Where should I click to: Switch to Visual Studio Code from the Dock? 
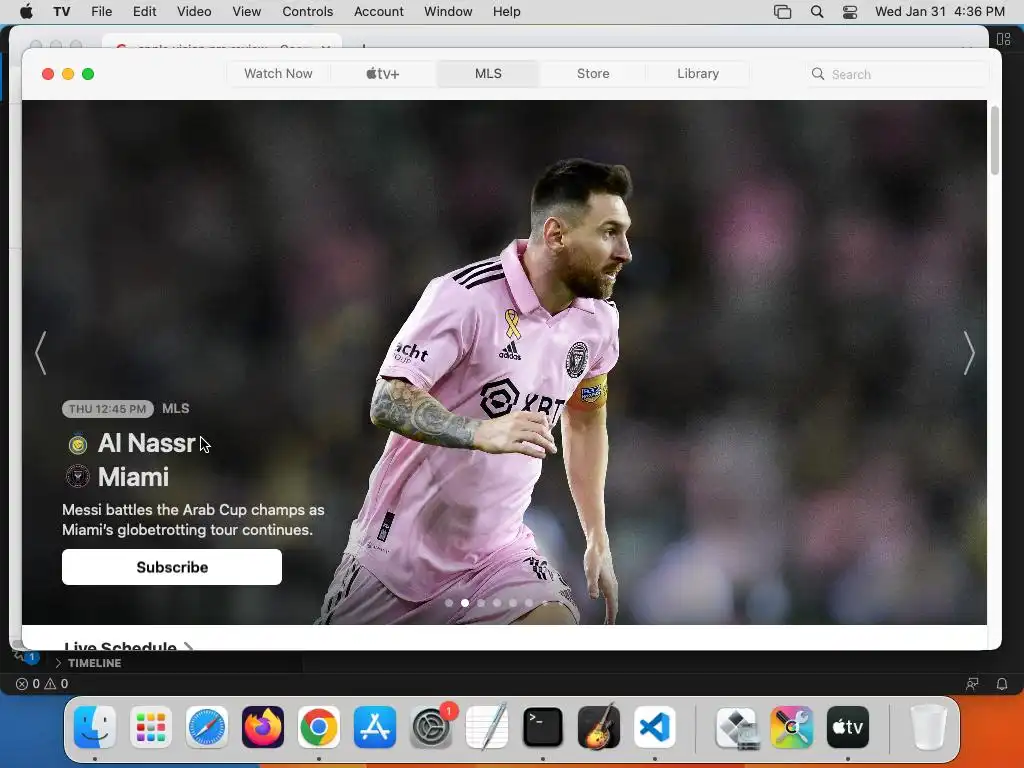(x=655, y=727)
